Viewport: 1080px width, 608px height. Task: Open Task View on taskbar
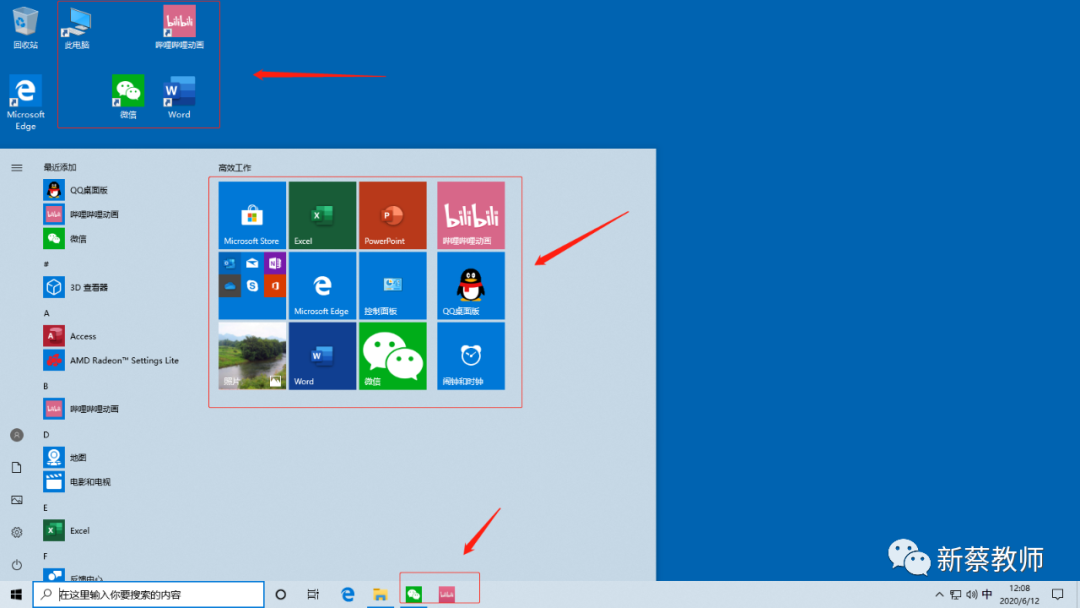point(313,594)
